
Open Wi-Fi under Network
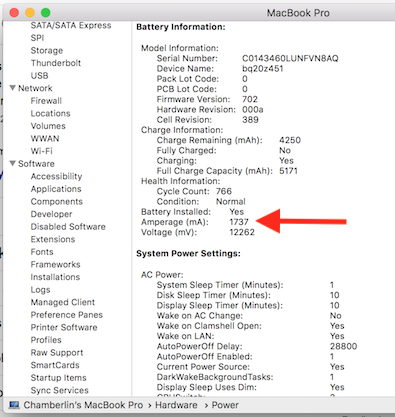coord(41,151)
